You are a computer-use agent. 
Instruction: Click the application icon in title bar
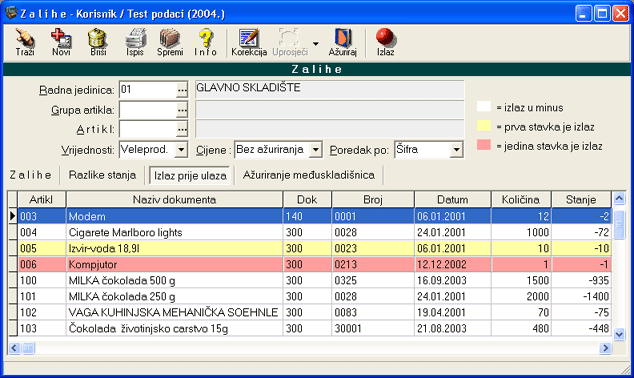[x=11, y=13]
